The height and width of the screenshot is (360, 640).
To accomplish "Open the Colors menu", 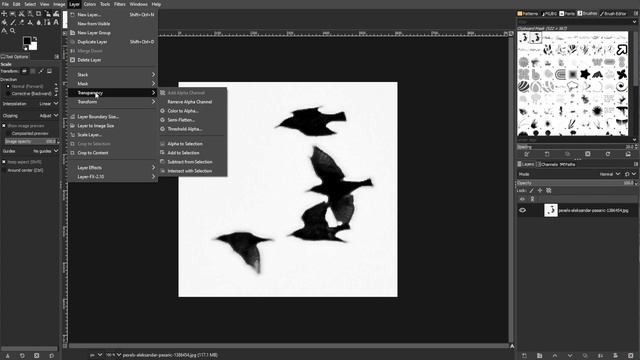I will [x=90, y=4].
